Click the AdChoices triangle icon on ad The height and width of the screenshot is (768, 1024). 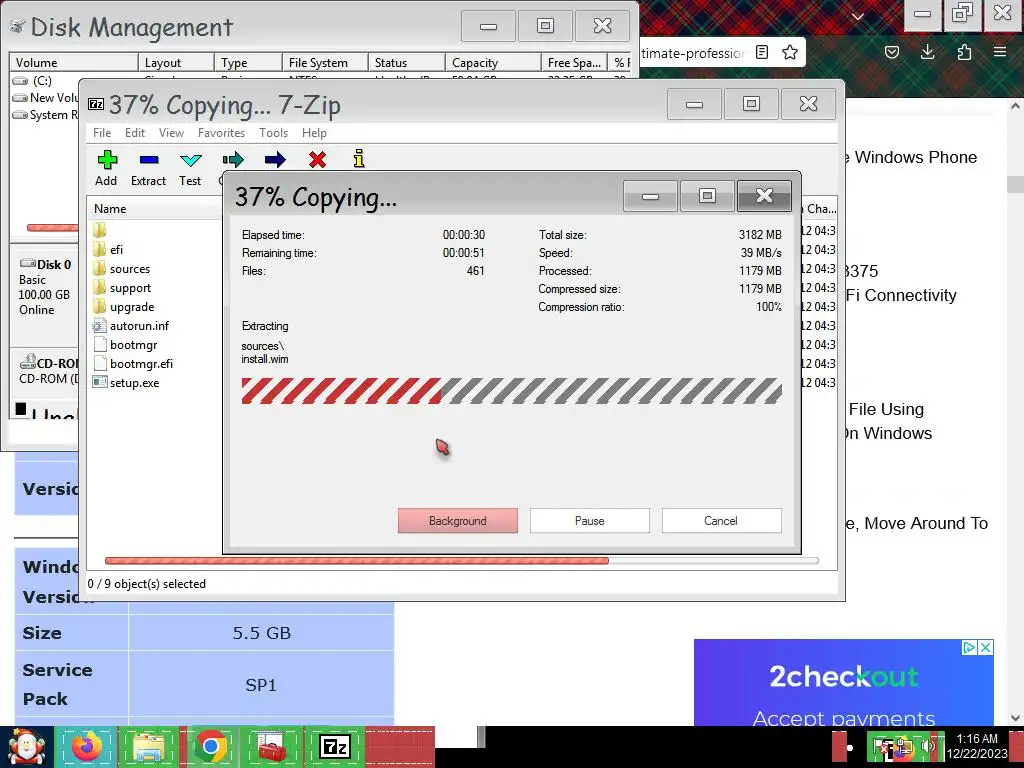970,647
